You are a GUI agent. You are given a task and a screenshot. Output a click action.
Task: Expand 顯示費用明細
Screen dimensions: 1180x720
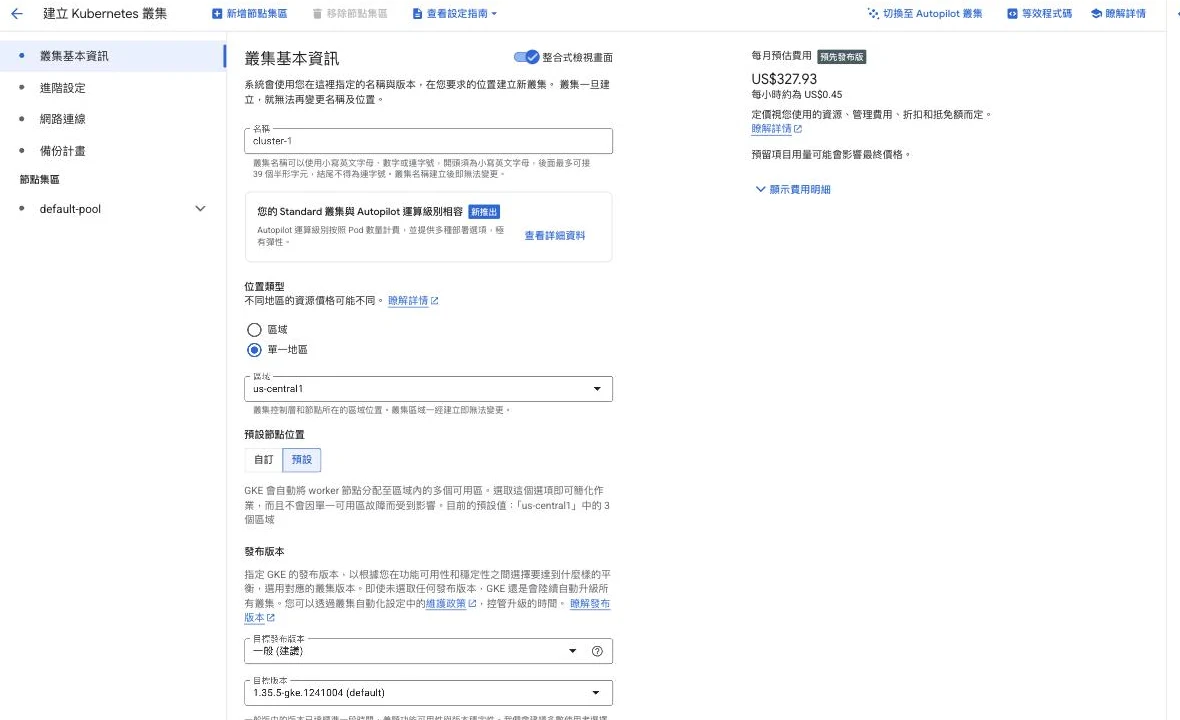coord(792,190)
